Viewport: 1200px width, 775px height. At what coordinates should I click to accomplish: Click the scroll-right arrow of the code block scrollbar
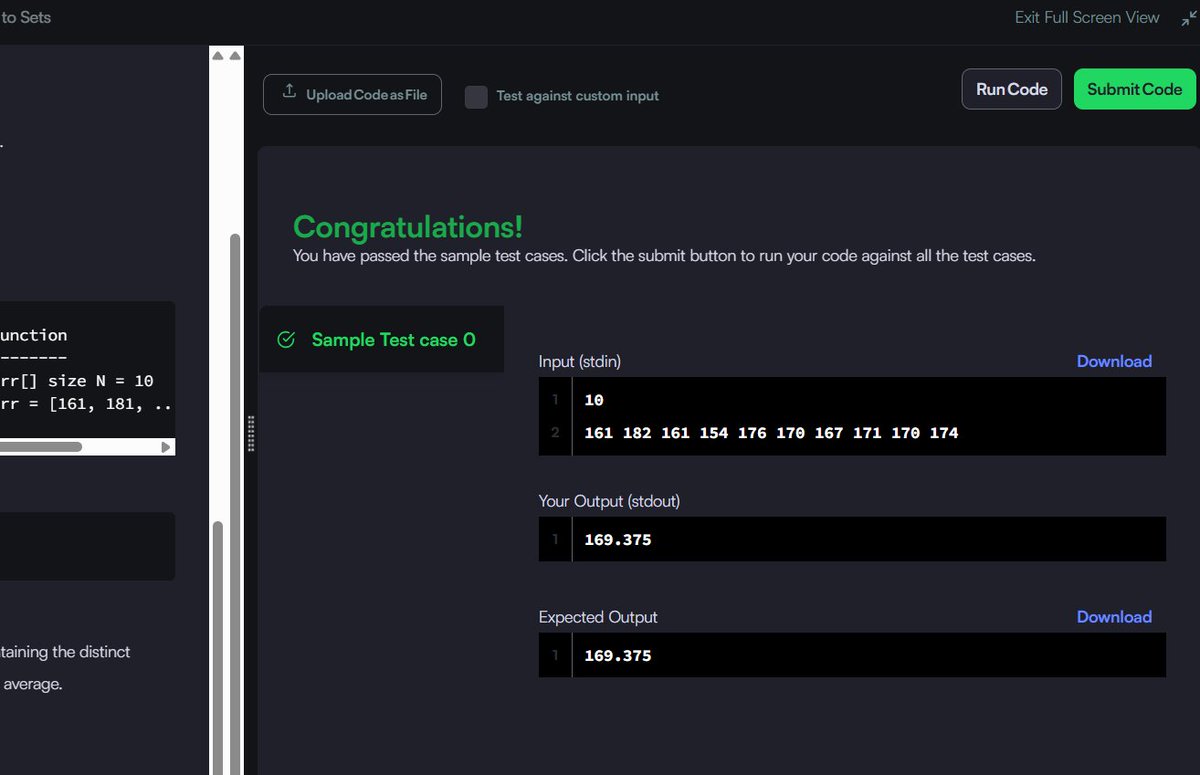pos(166,447)
